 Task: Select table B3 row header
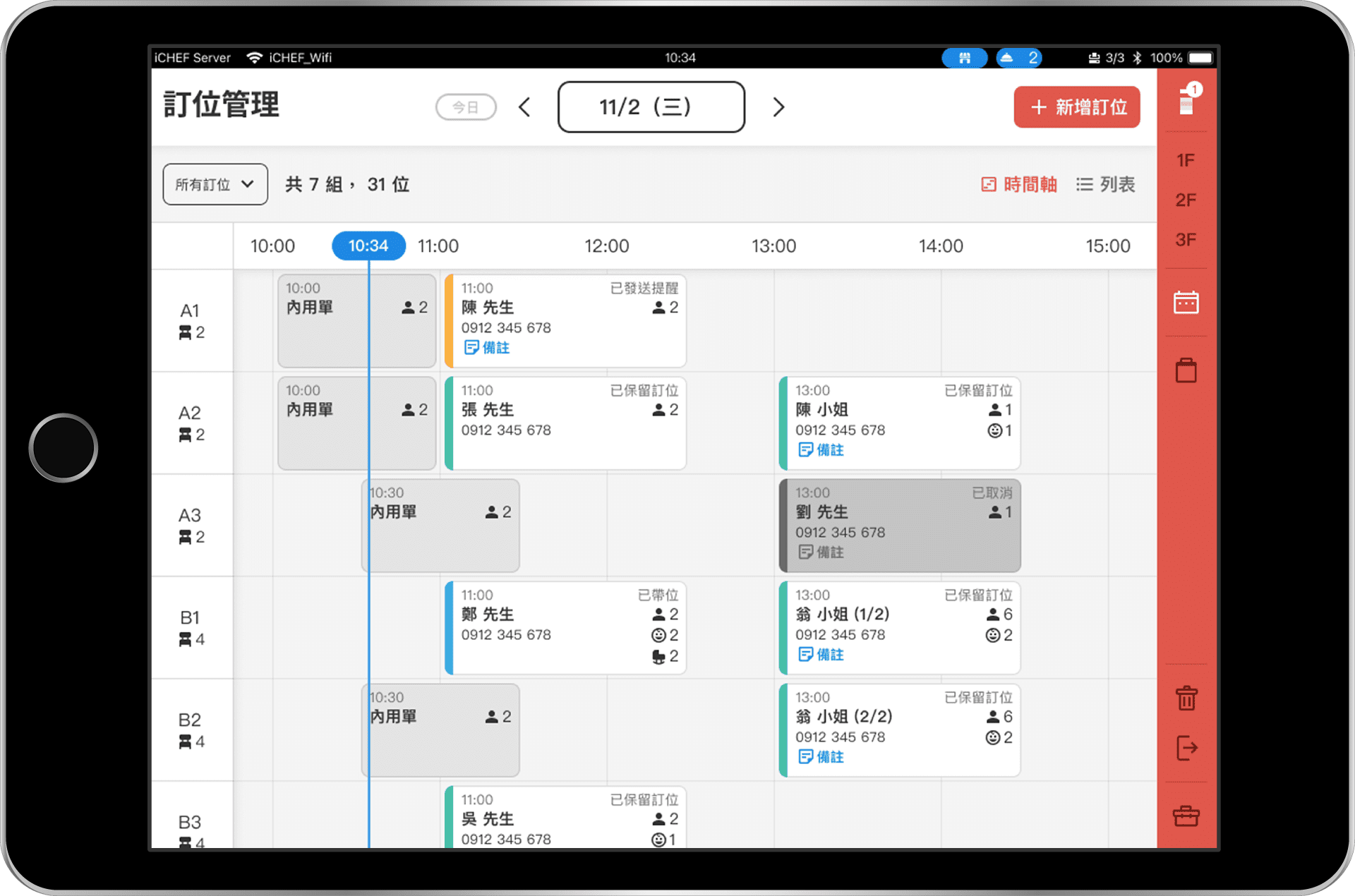(x=192, y=815)
